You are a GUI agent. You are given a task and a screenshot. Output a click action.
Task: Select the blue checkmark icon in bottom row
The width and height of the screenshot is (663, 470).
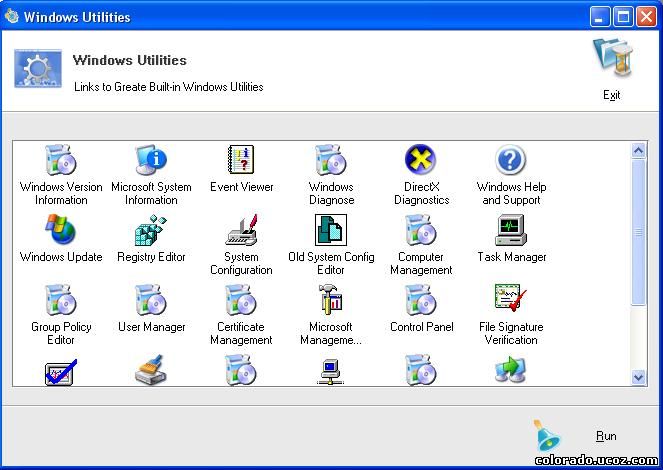(x=61, y=372)
